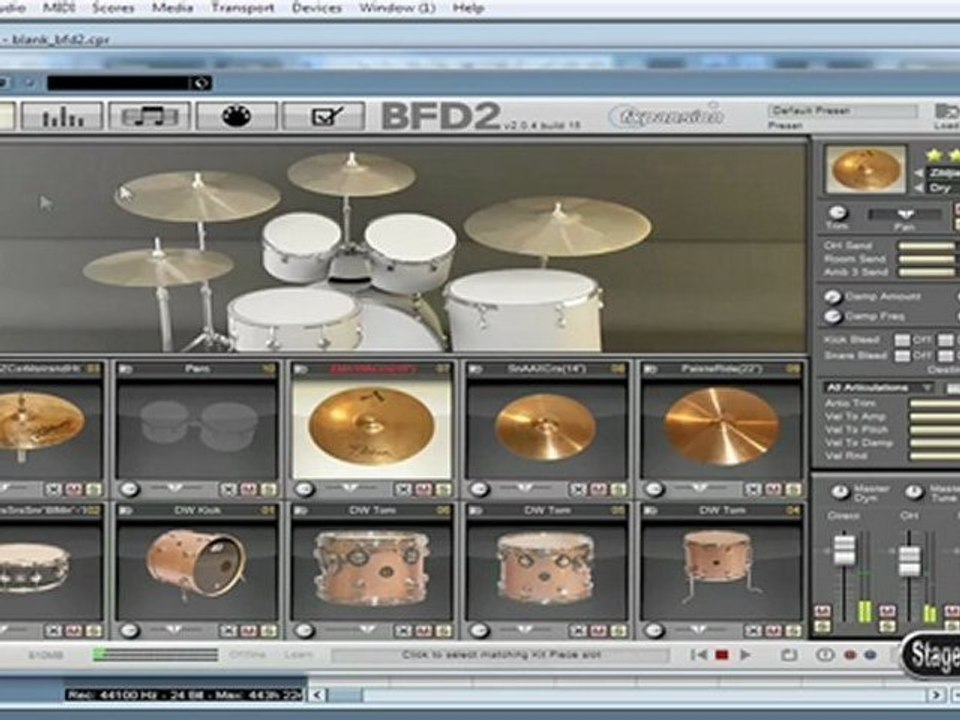Click the blue dot icon in the transport bar

[869, 655]
